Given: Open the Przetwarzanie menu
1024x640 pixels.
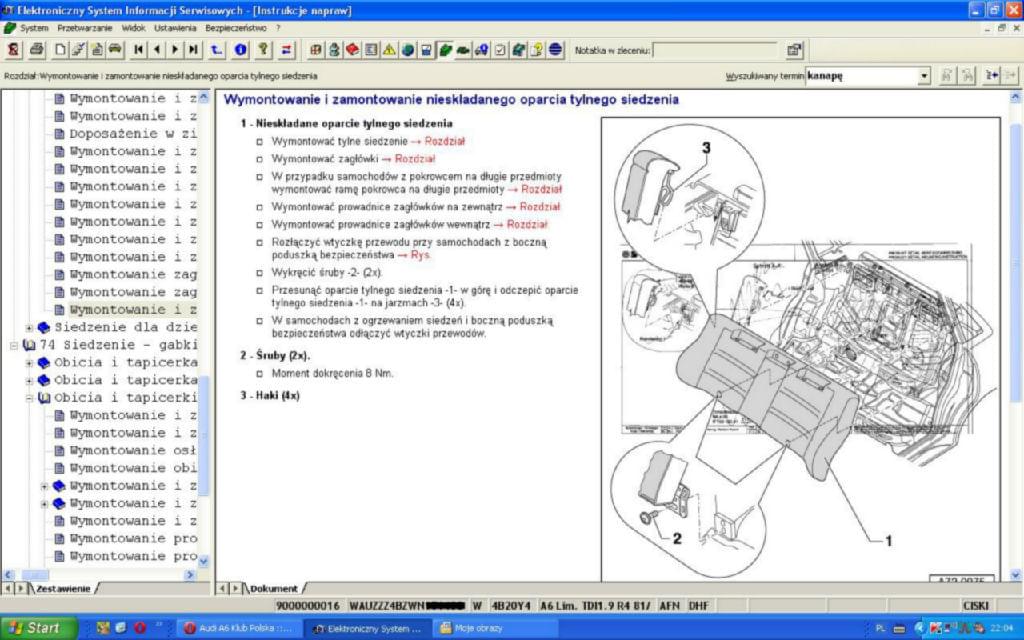Looking at the screenshot, I should 85,28.
